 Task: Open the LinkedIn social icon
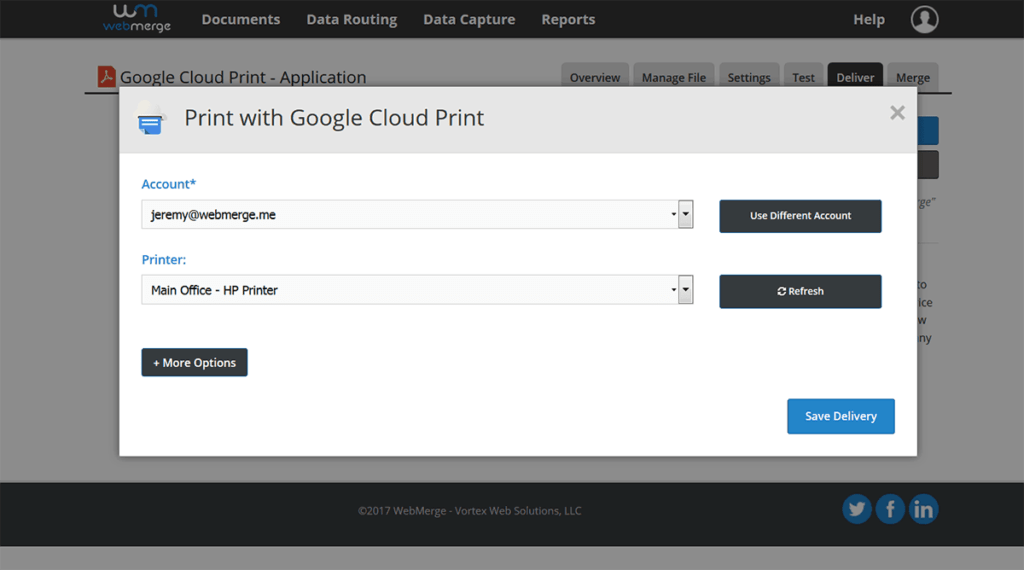click(x=923, y=509)
